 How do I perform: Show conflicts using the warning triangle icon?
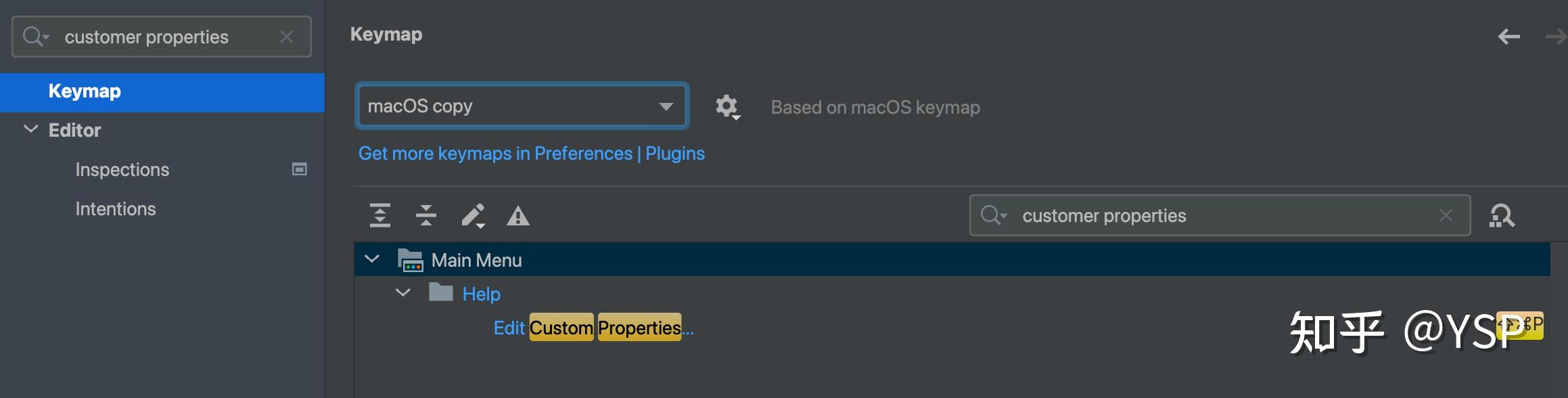click(518, 216)
